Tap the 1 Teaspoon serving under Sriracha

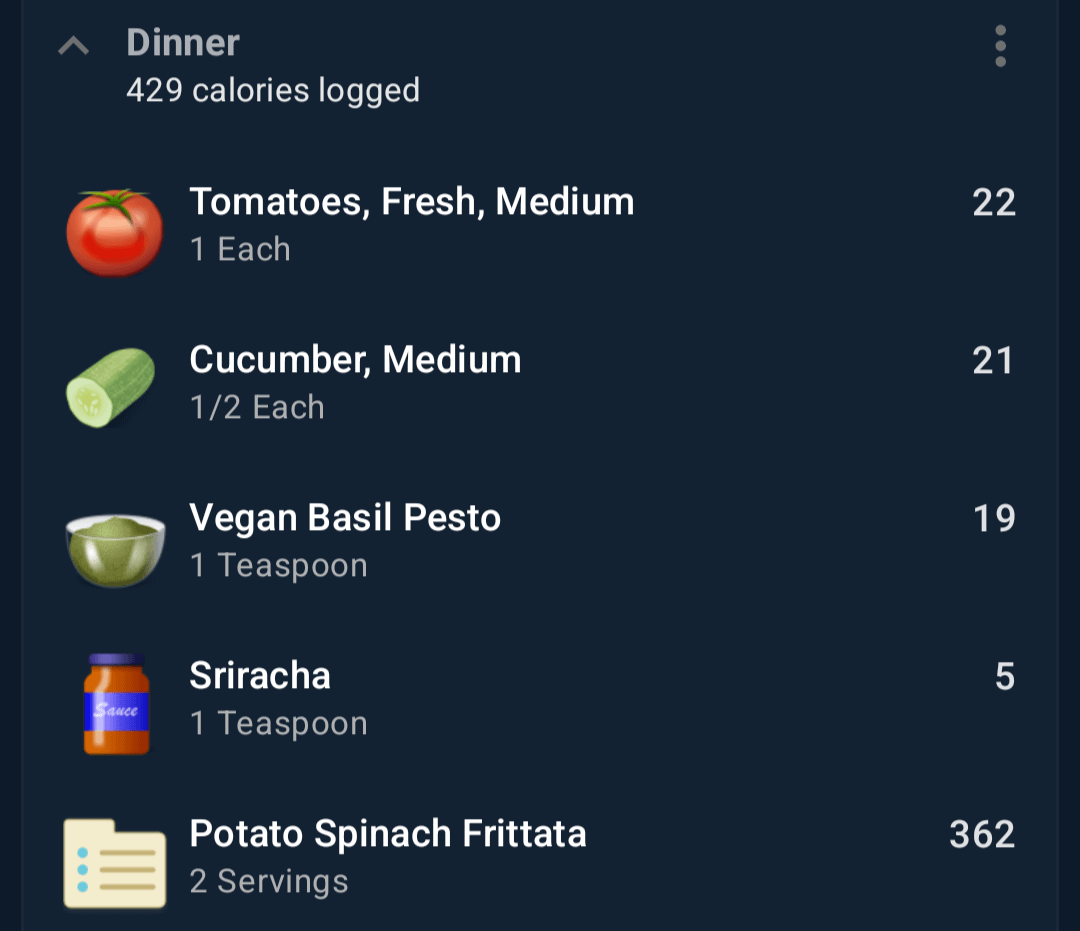pos(278,724)
